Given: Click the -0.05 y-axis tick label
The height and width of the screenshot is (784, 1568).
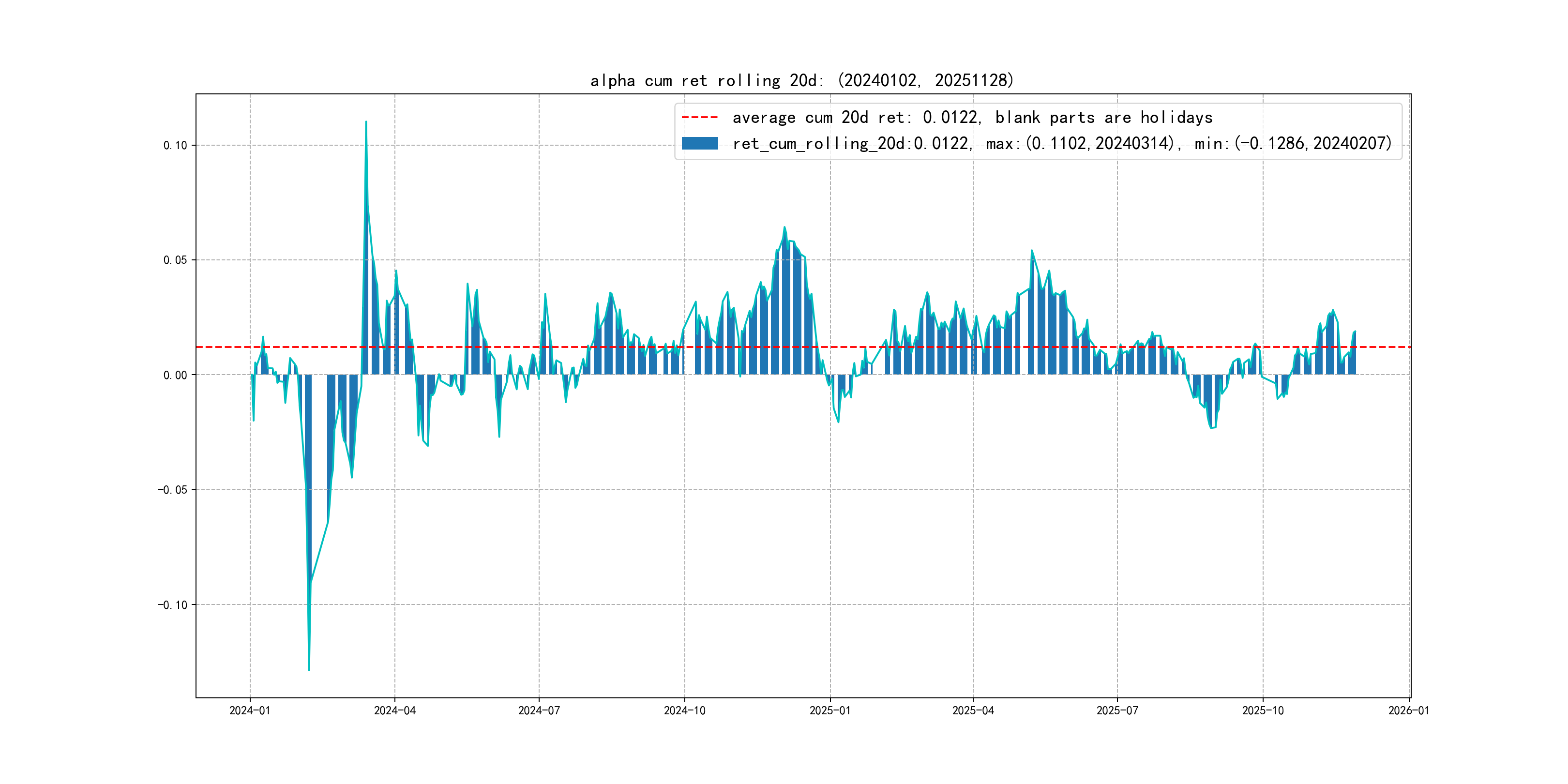Looking at the screenshot, I should coord(172,490).
